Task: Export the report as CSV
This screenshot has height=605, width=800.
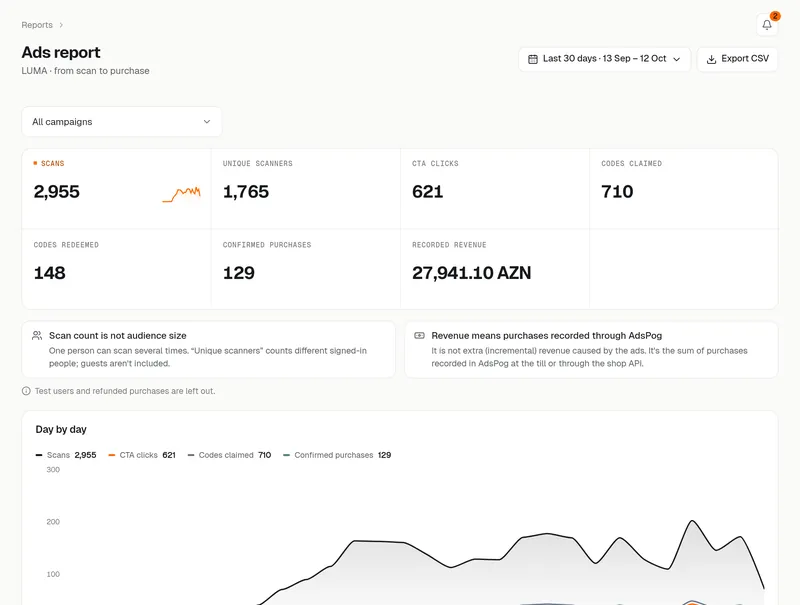Action: pyautogui.click(x=737, y=59)
